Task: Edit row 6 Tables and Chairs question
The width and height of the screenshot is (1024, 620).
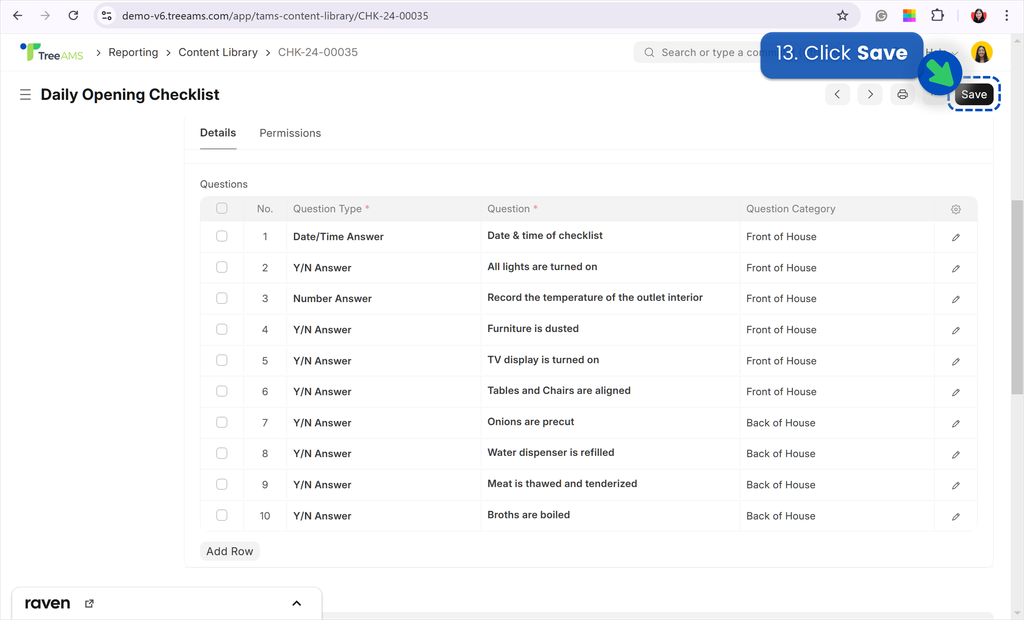Action: click(x=955, y=392)
